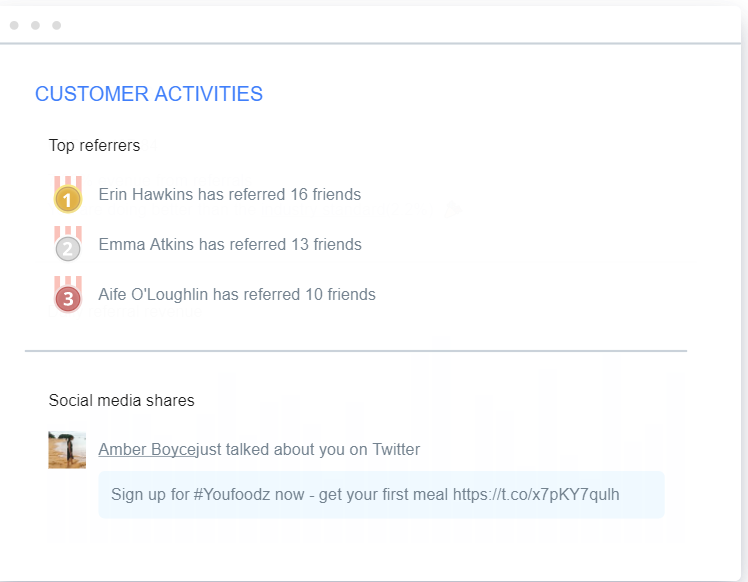The height and width of the screenshot is (582, 748).
Task: Click the Social media shares label
Action: pos(121,401)
